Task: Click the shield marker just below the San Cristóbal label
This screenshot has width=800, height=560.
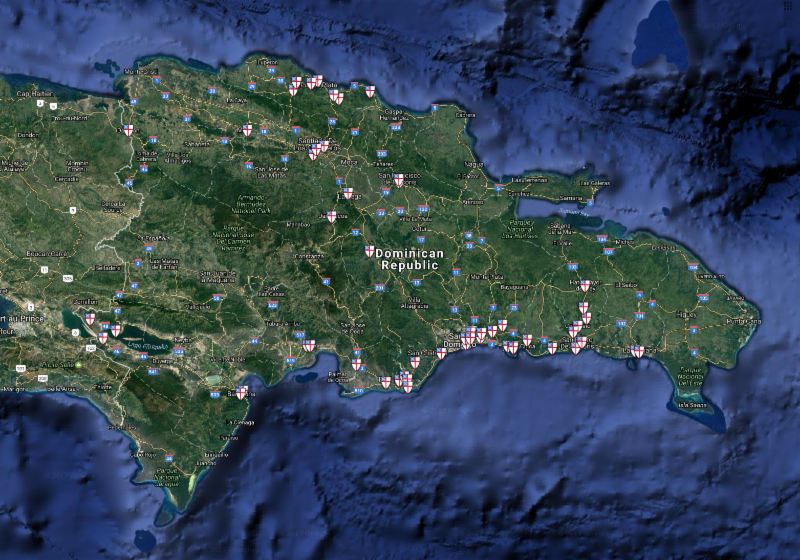Action: click(x=415, y=363)
